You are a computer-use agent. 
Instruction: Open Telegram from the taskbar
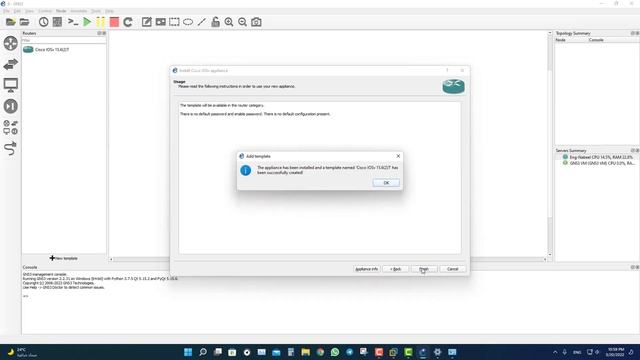(x=349, y=352)
